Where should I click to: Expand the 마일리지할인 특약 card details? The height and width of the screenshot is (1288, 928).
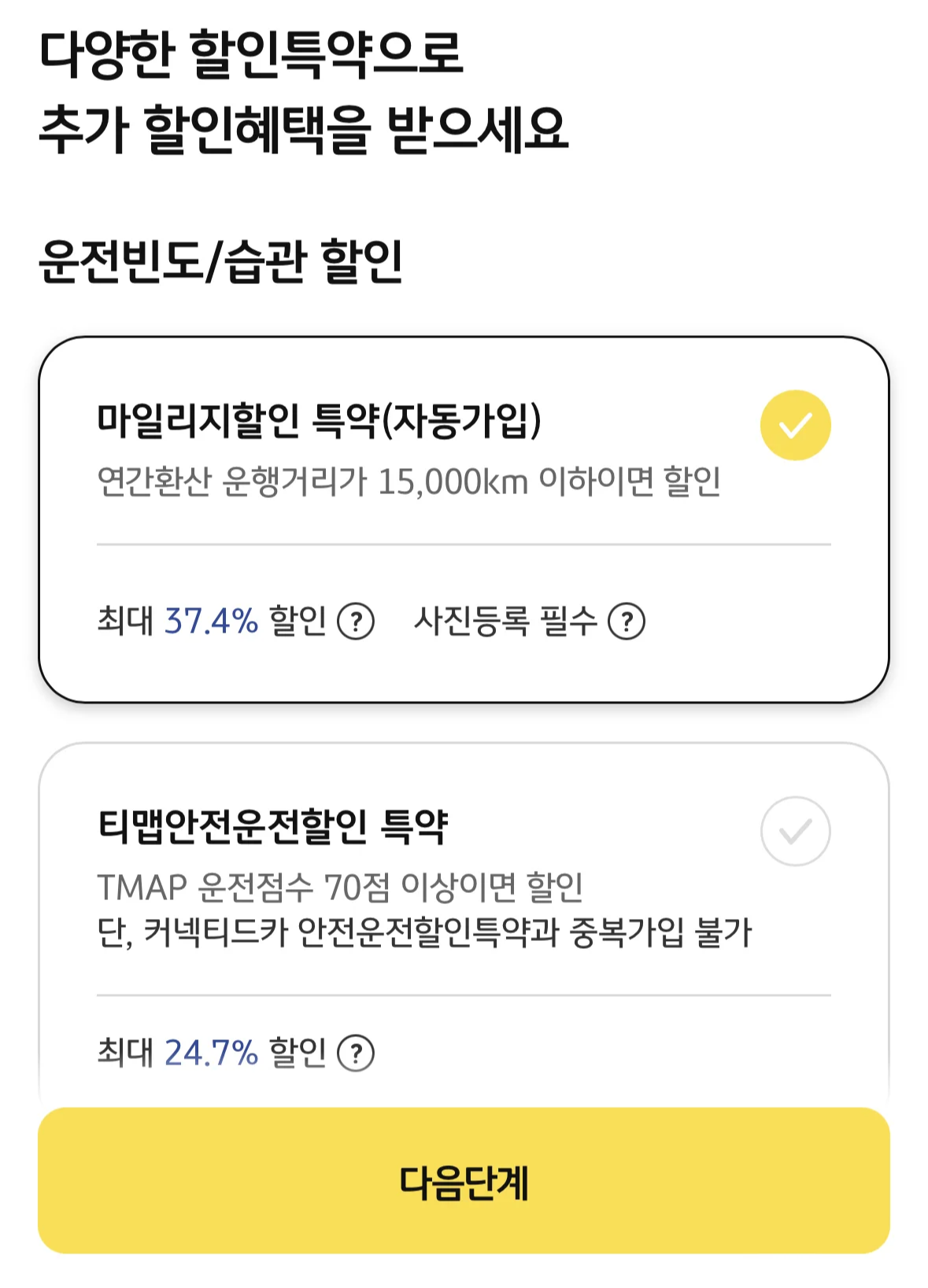tap(464, 519)
